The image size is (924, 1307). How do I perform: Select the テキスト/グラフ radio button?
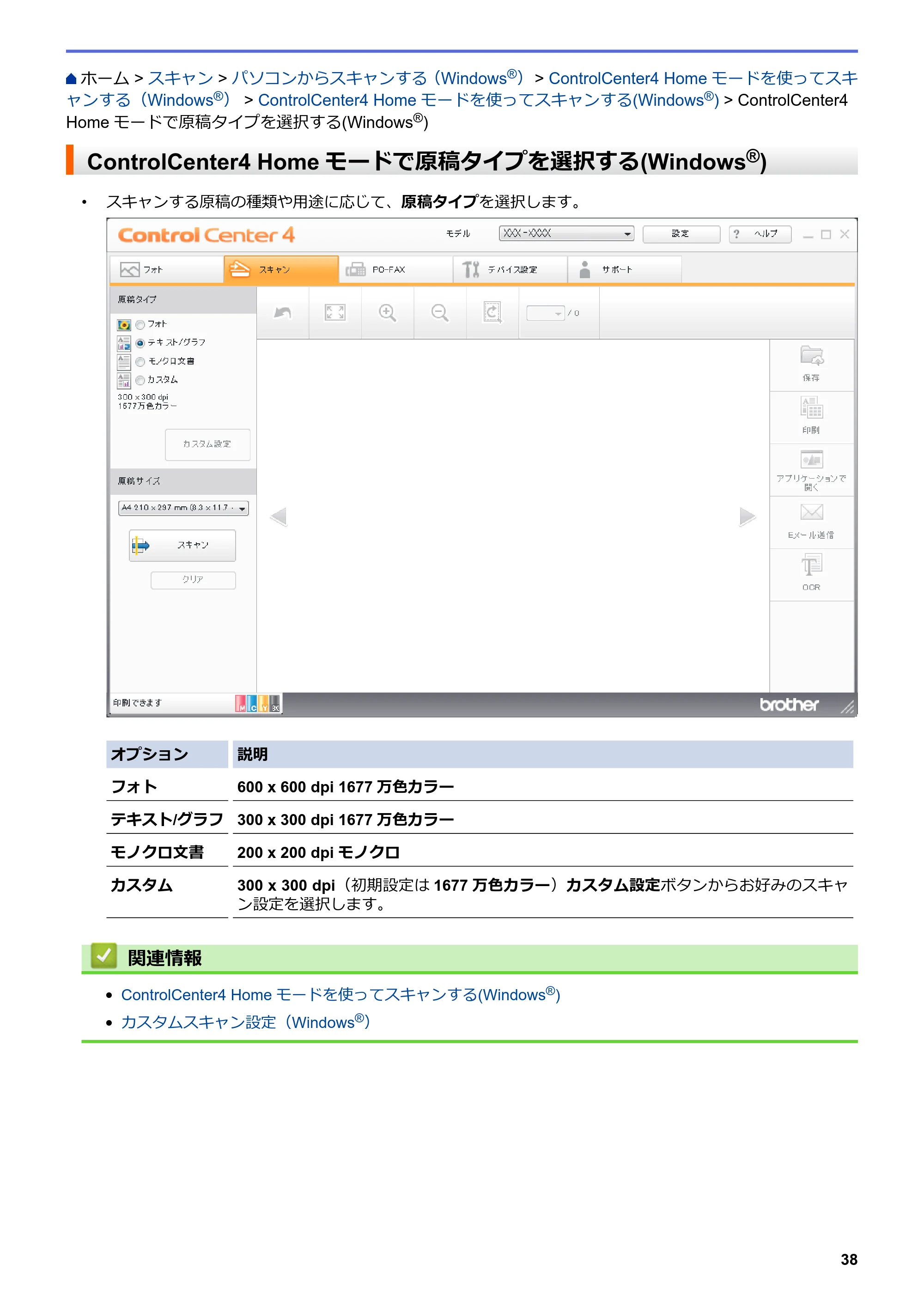[140, 343]
